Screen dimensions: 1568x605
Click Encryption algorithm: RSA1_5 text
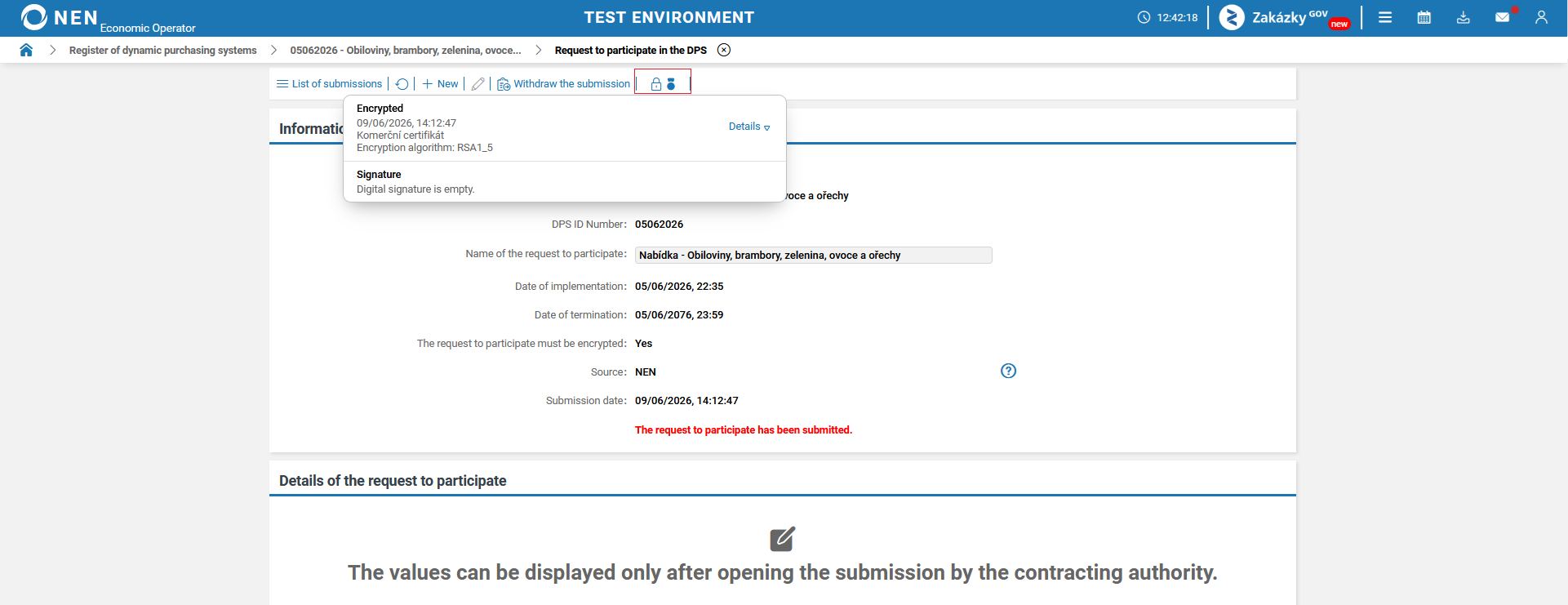point(424,148)
